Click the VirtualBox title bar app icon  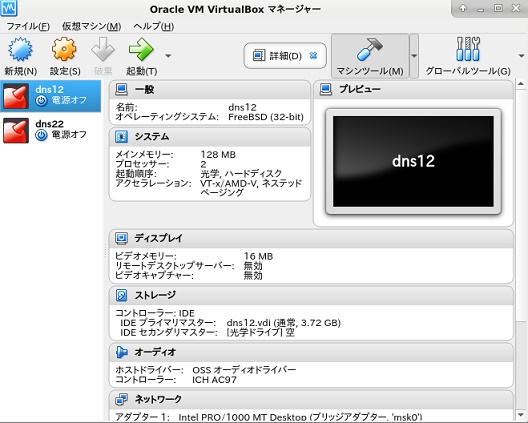[x=9, y=8]
